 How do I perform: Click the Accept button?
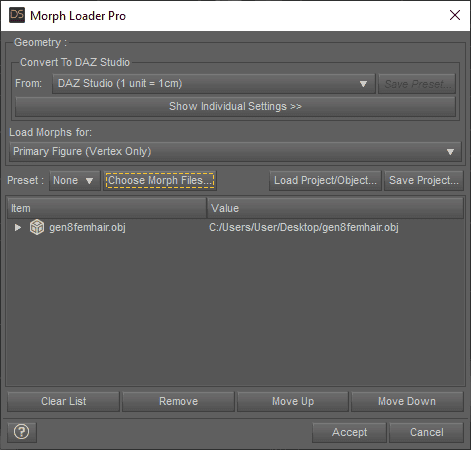[x=349, y=432]
